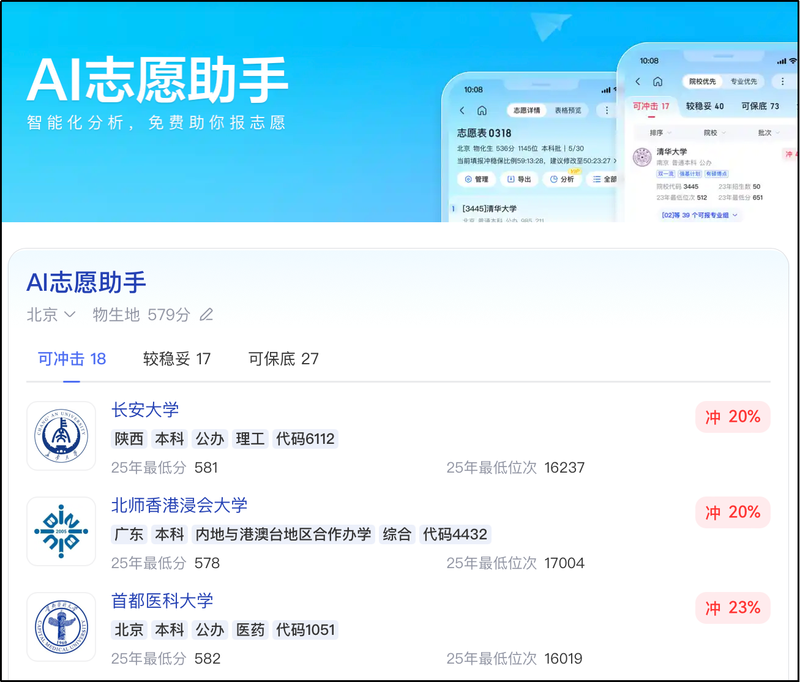Screen dimensions: 800x682
Task: Click the 物生地 subject text
Action: (116, 315)
